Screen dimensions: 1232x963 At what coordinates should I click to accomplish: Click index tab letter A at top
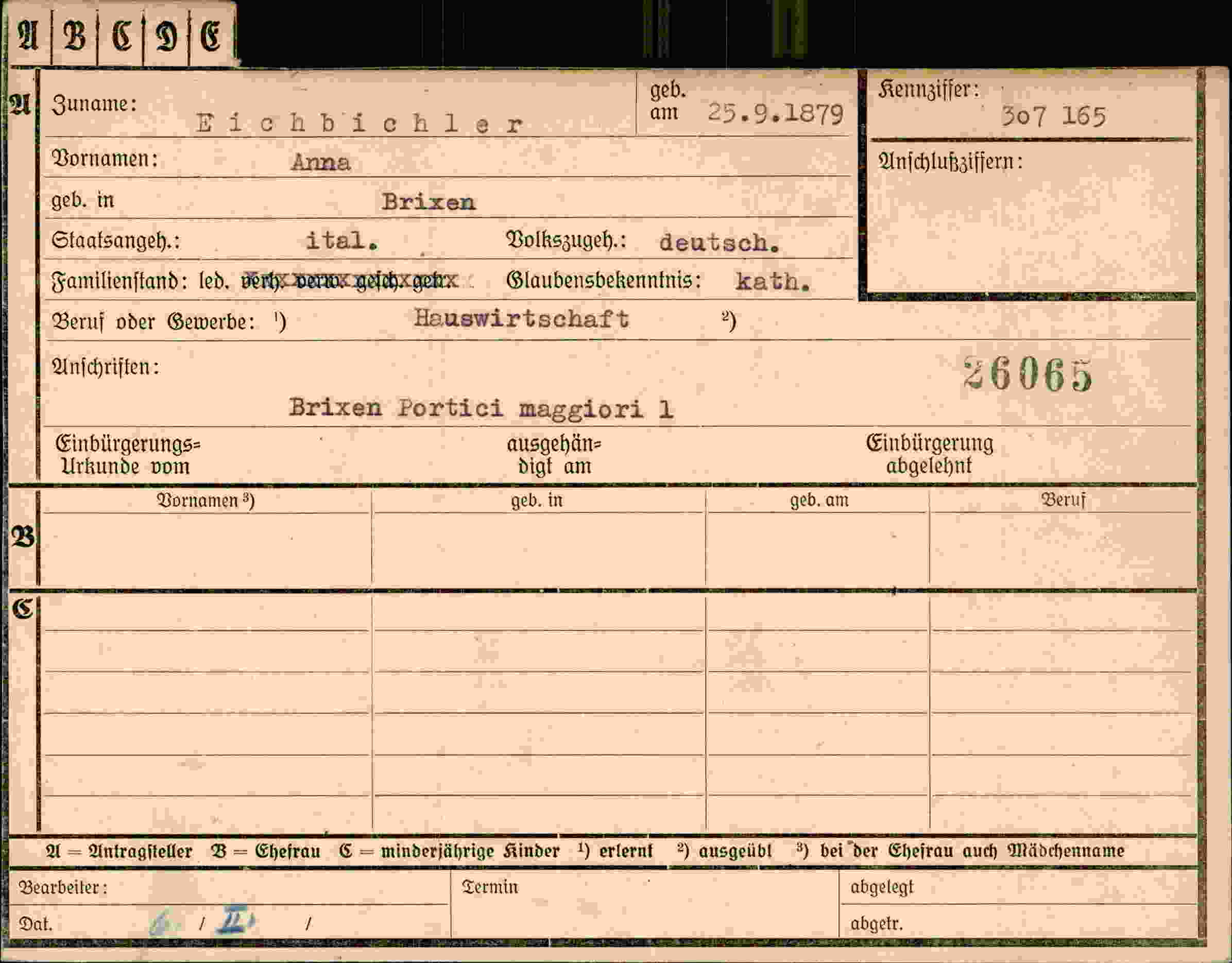28,36
